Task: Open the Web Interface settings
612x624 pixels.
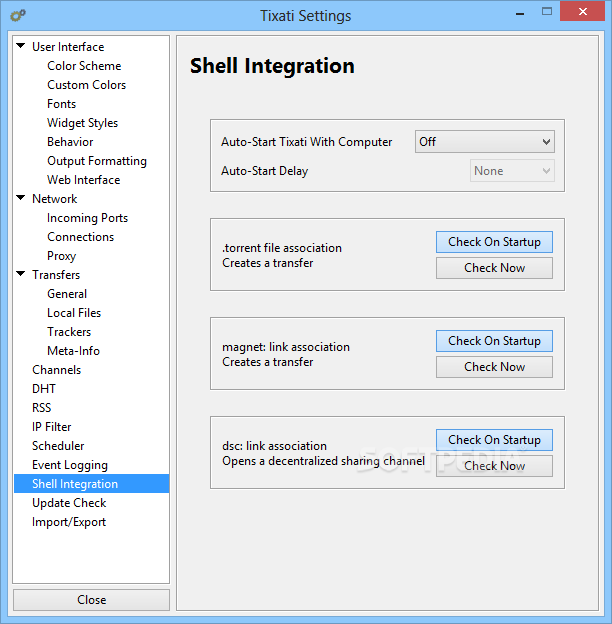Action: (84, 180)
